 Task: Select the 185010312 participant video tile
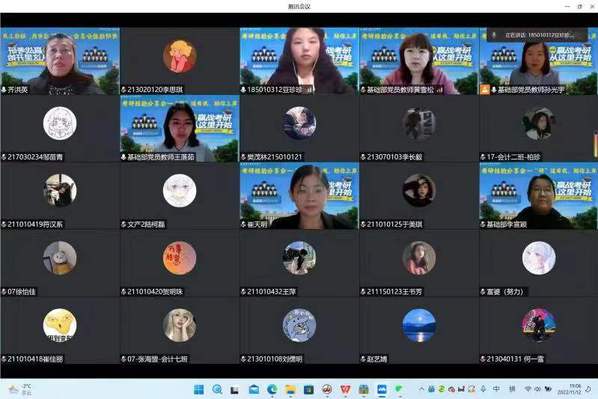[299, 61]
